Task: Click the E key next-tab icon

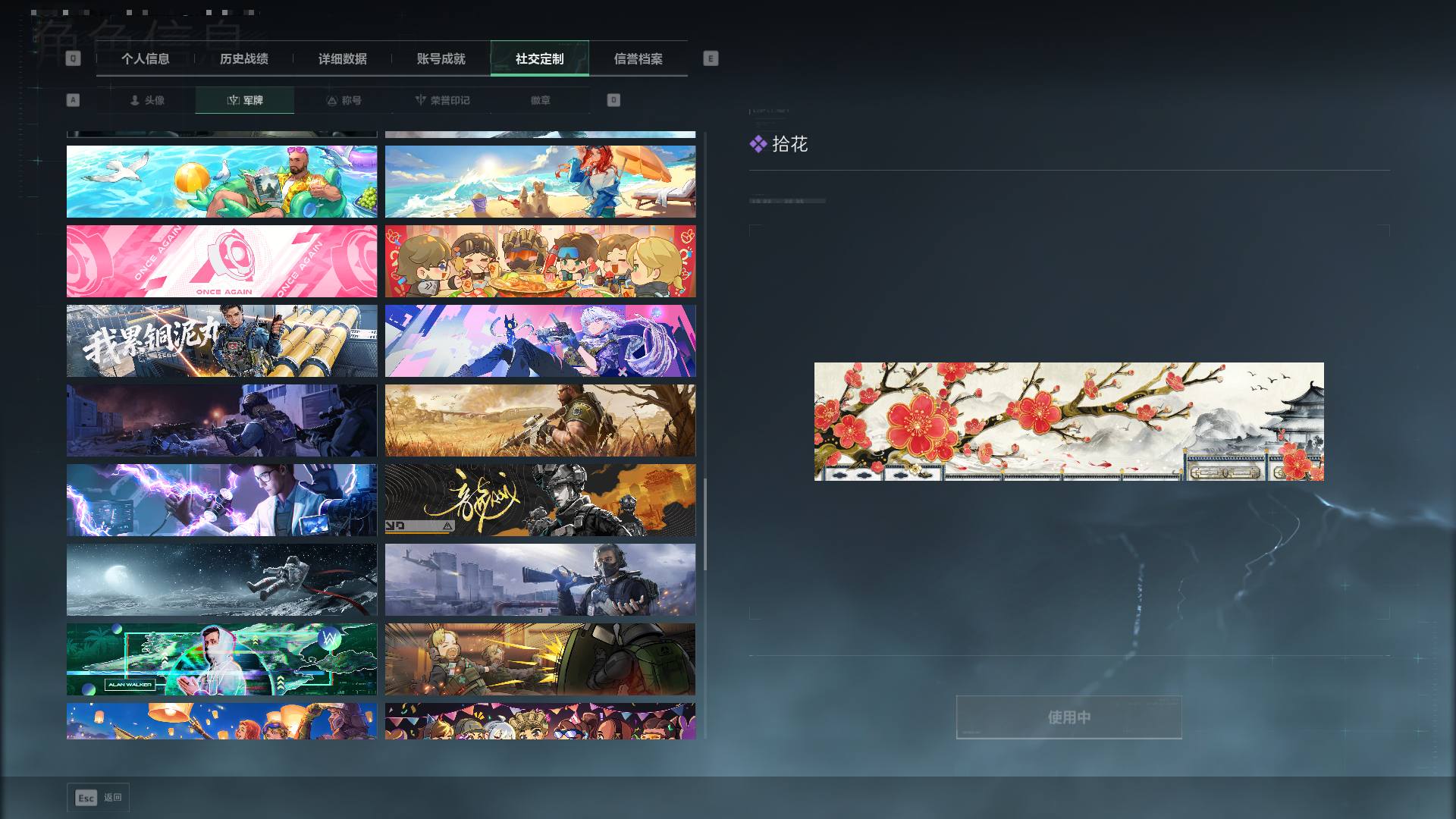Action: (x=711, y=58)
